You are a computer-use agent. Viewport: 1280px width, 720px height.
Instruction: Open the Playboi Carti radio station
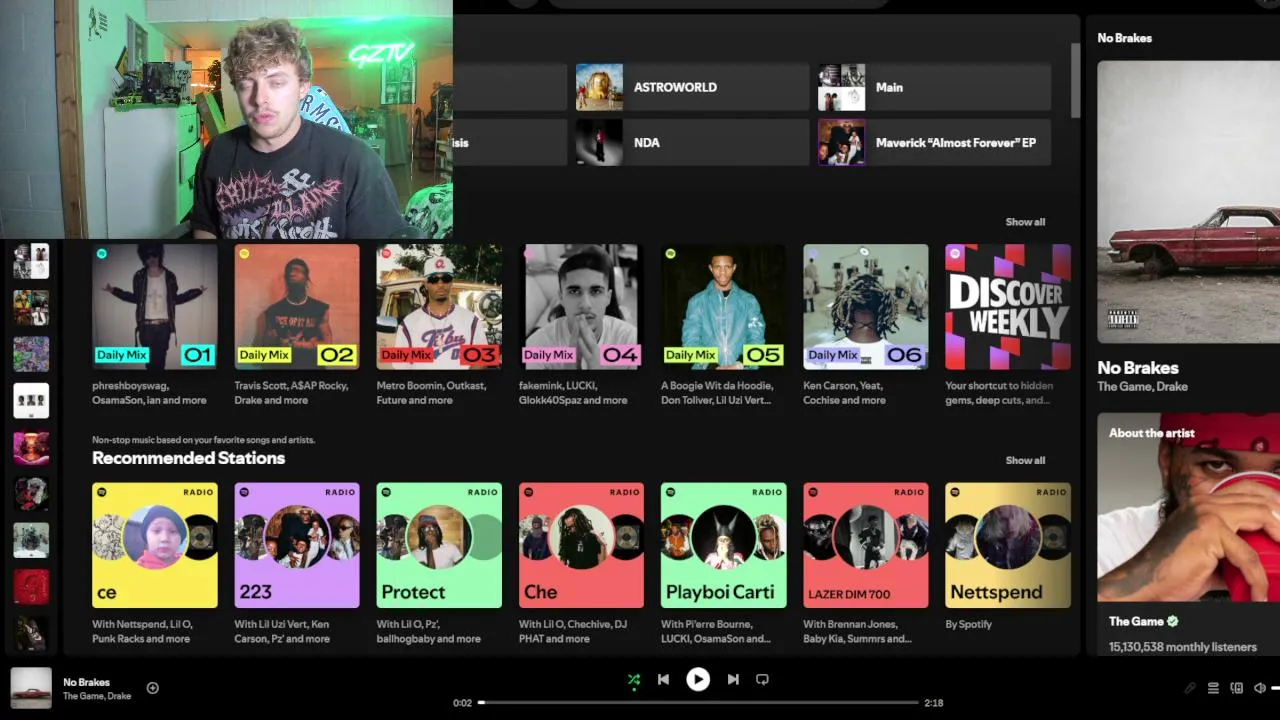(723, 564)
